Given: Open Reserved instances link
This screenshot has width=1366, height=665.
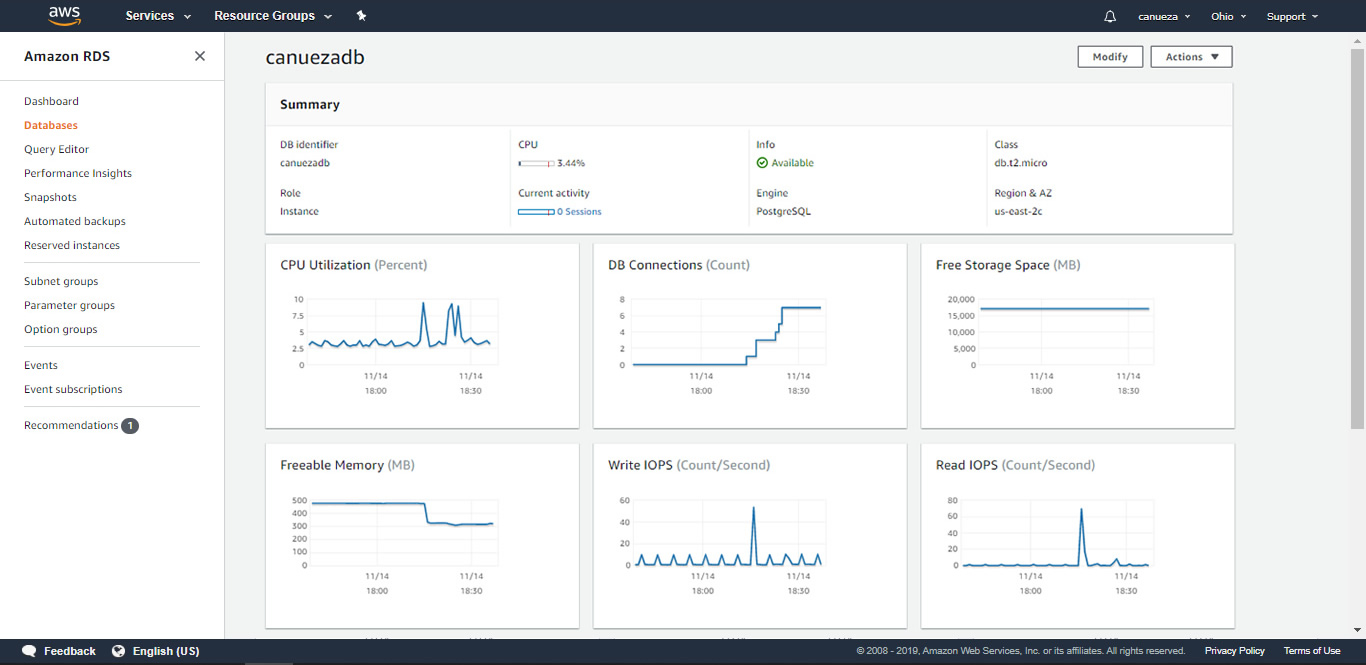Looking at the screenshot, I should point(72,245).
